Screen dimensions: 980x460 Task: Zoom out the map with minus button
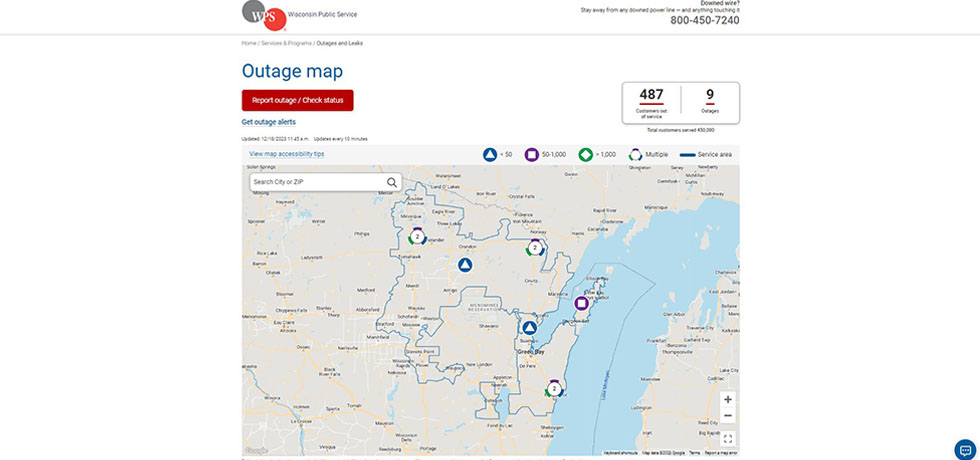pyautogui.click(x=727, y=415)
